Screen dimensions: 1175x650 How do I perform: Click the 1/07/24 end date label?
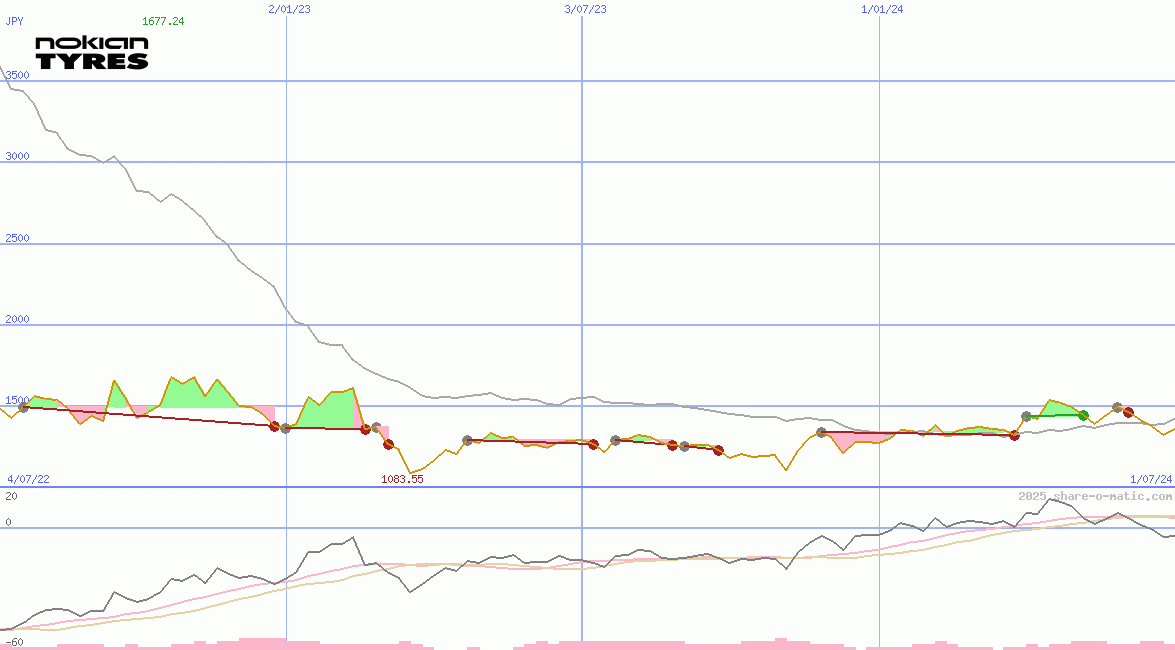coord(1151,479)
